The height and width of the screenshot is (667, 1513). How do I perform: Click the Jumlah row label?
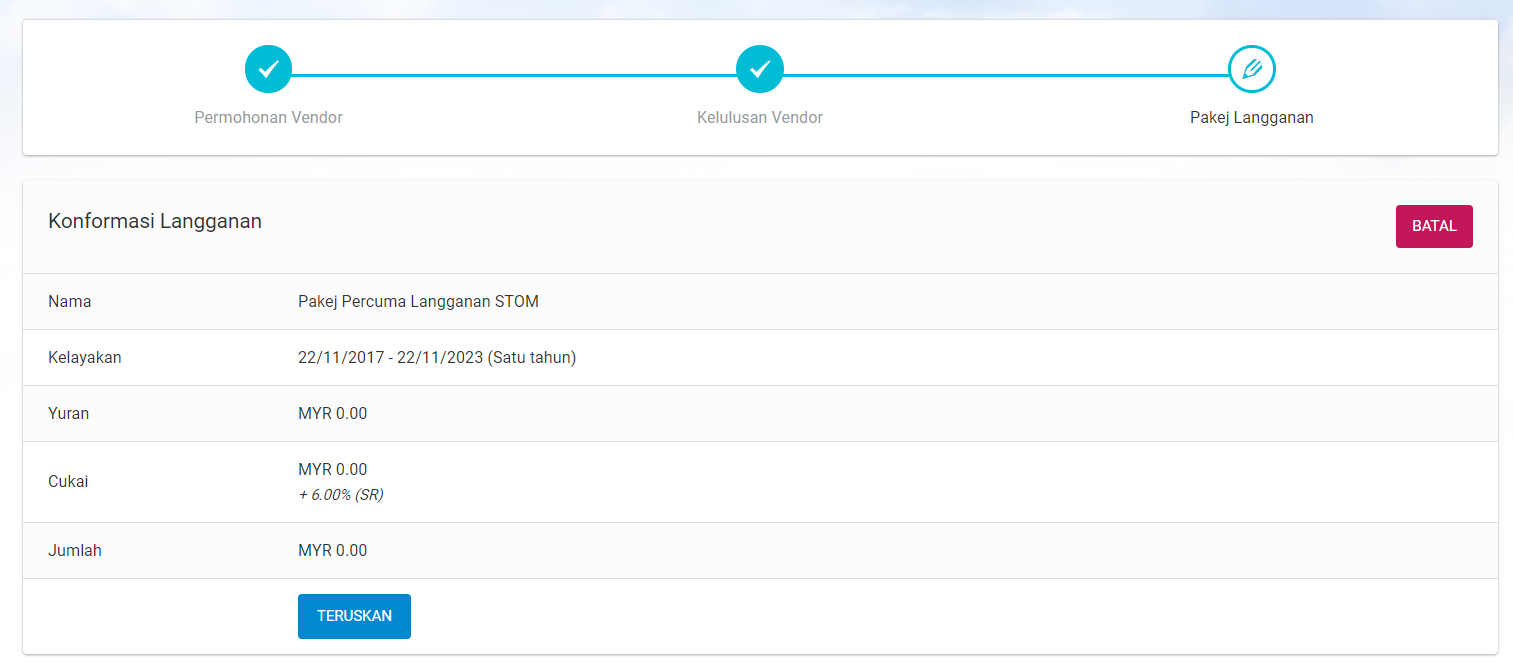(x=75, y=550)
